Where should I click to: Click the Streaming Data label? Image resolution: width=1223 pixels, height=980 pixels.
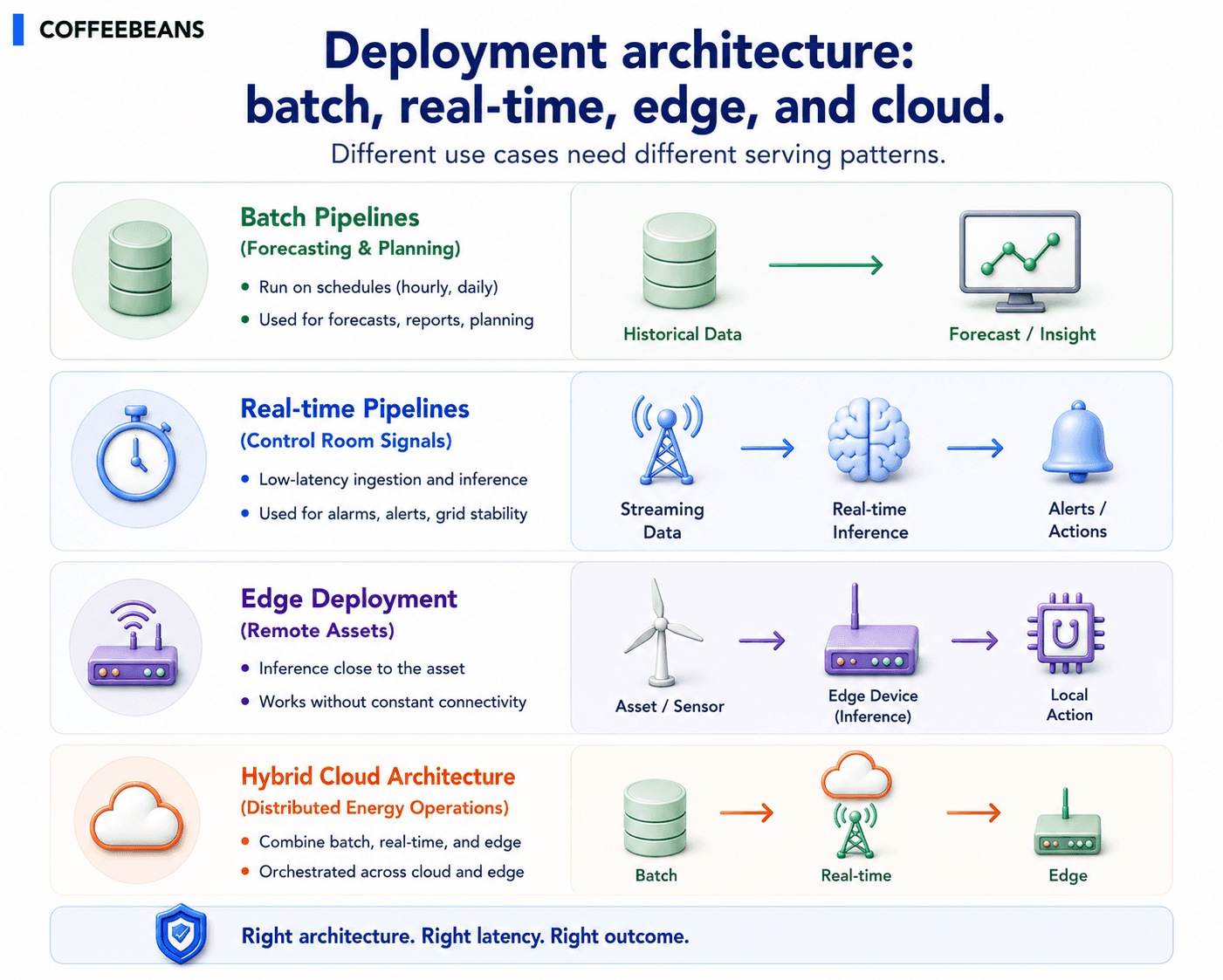pyautogui.click(x=662, y=520)
